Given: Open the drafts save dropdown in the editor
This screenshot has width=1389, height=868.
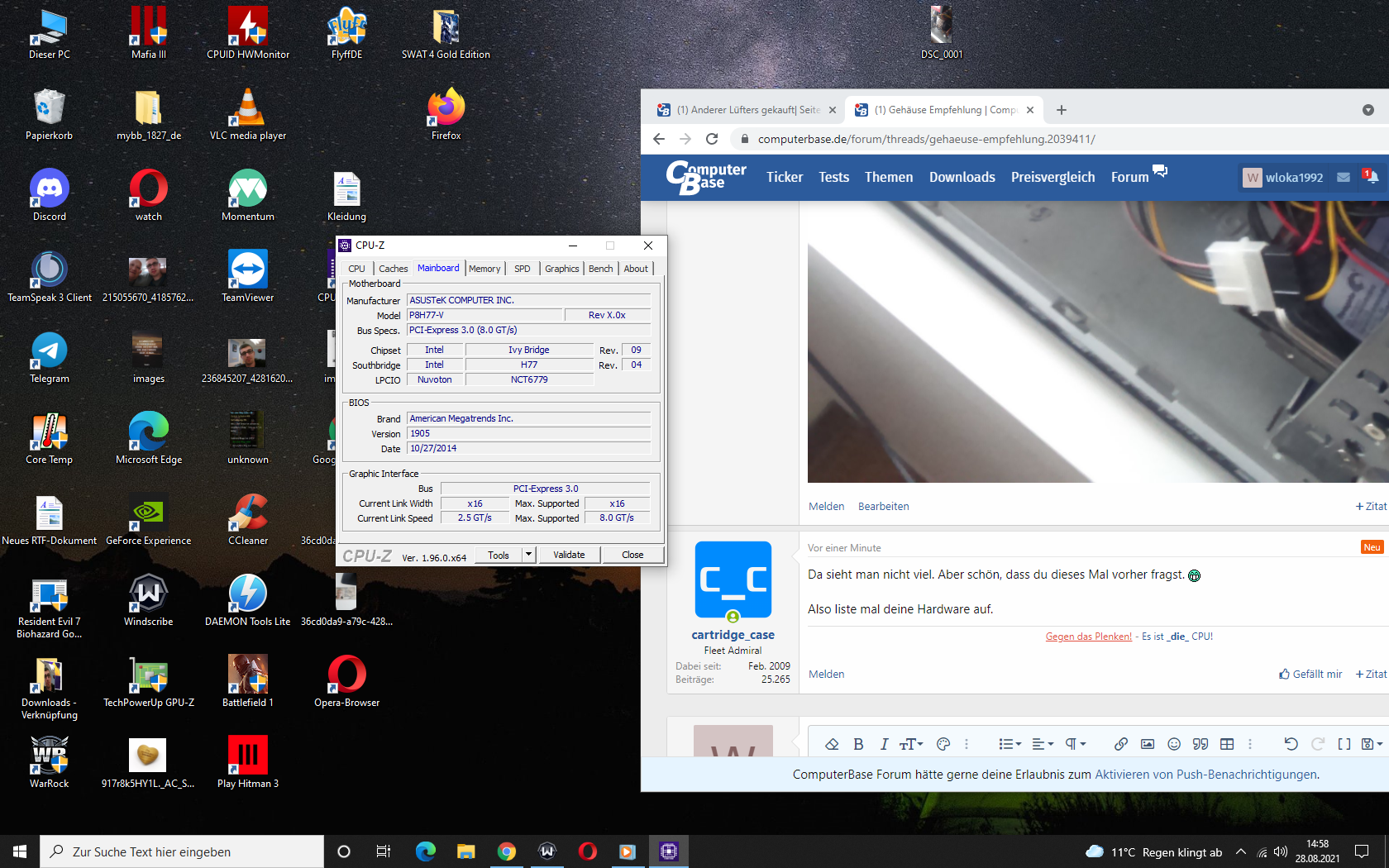Looking at the screenshot, I should [1371, 744].
